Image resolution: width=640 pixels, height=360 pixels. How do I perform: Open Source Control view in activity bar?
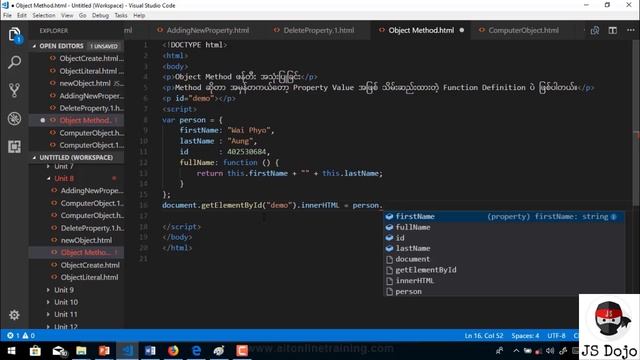click(14, 90)
